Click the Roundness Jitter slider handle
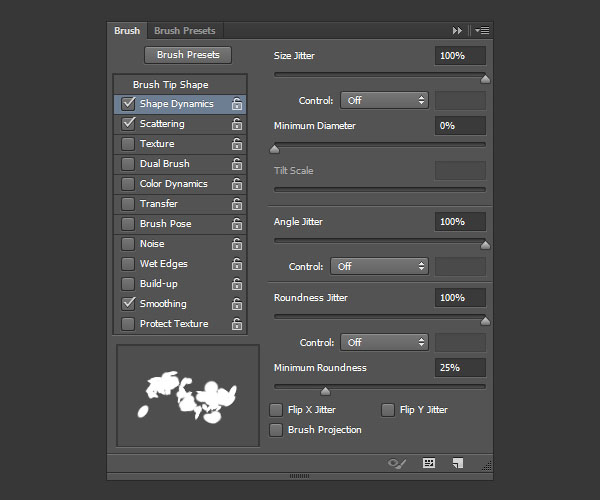 (485, 321)
